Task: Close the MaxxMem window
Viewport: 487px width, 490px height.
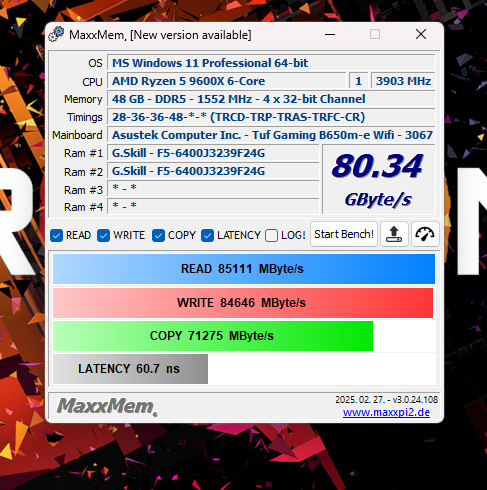Action: click(421, 34)
